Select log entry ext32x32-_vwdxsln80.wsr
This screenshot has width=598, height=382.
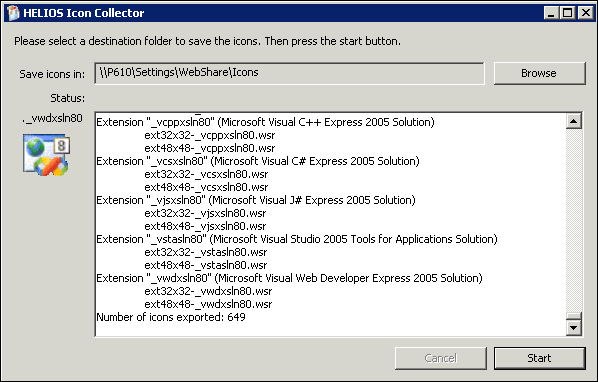[208, 291]
